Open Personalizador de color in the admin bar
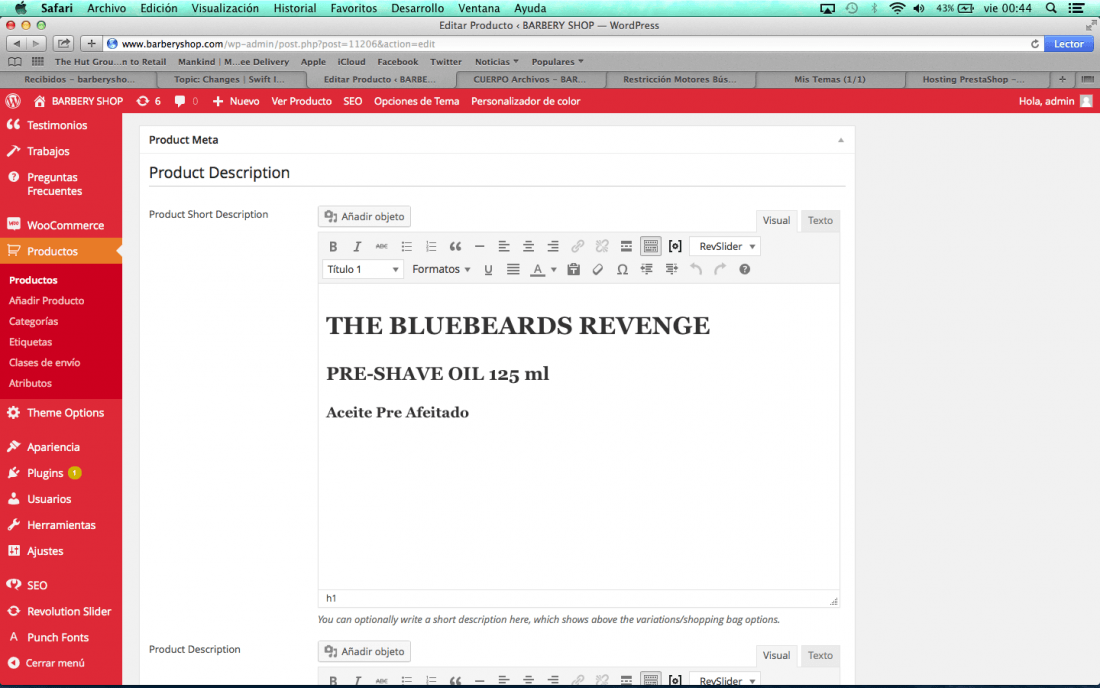 [525, 101]
